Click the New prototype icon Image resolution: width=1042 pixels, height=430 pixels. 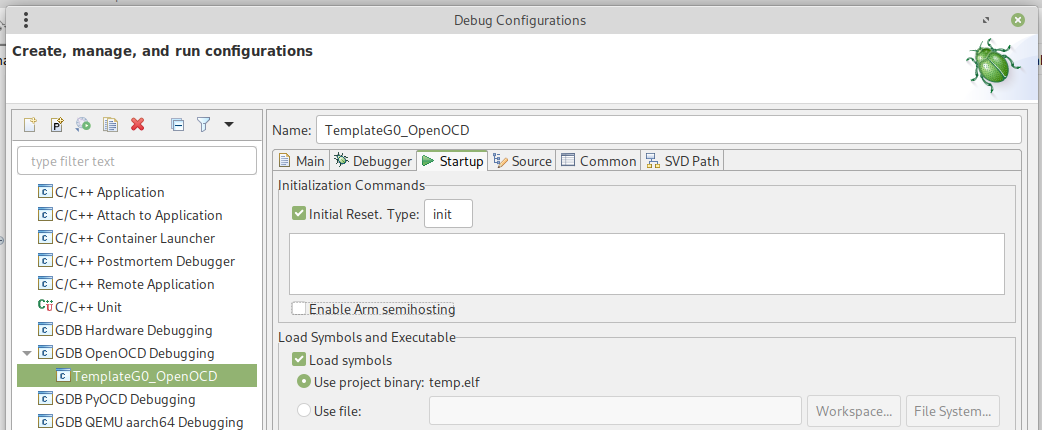click(x=57, y=125)
